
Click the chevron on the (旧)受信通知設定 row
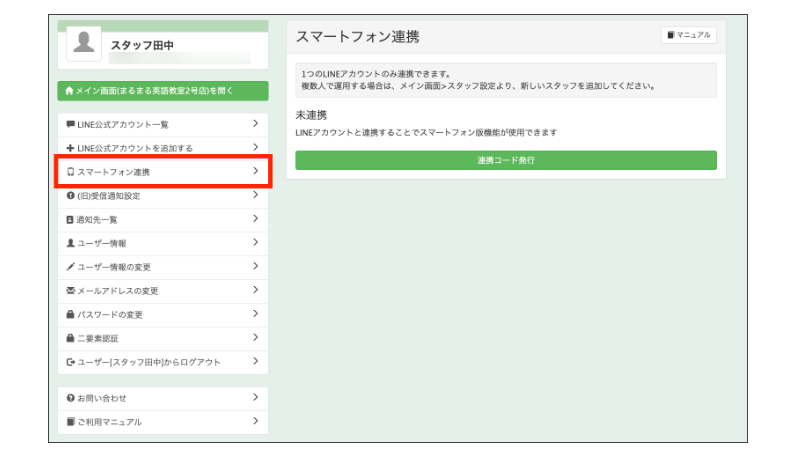(256, 195)
